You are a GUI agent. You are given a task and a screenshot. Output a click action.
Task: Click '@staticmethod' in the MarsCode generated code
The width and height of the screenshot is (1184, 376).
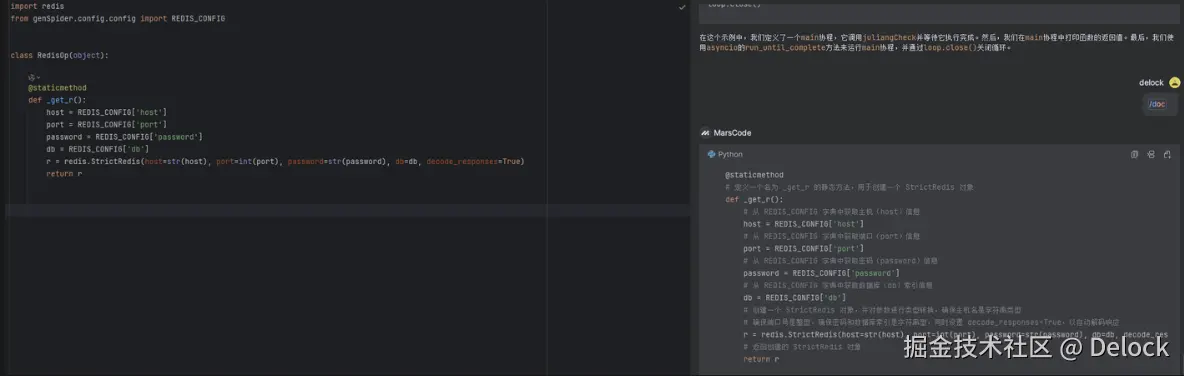coord(754,174)
